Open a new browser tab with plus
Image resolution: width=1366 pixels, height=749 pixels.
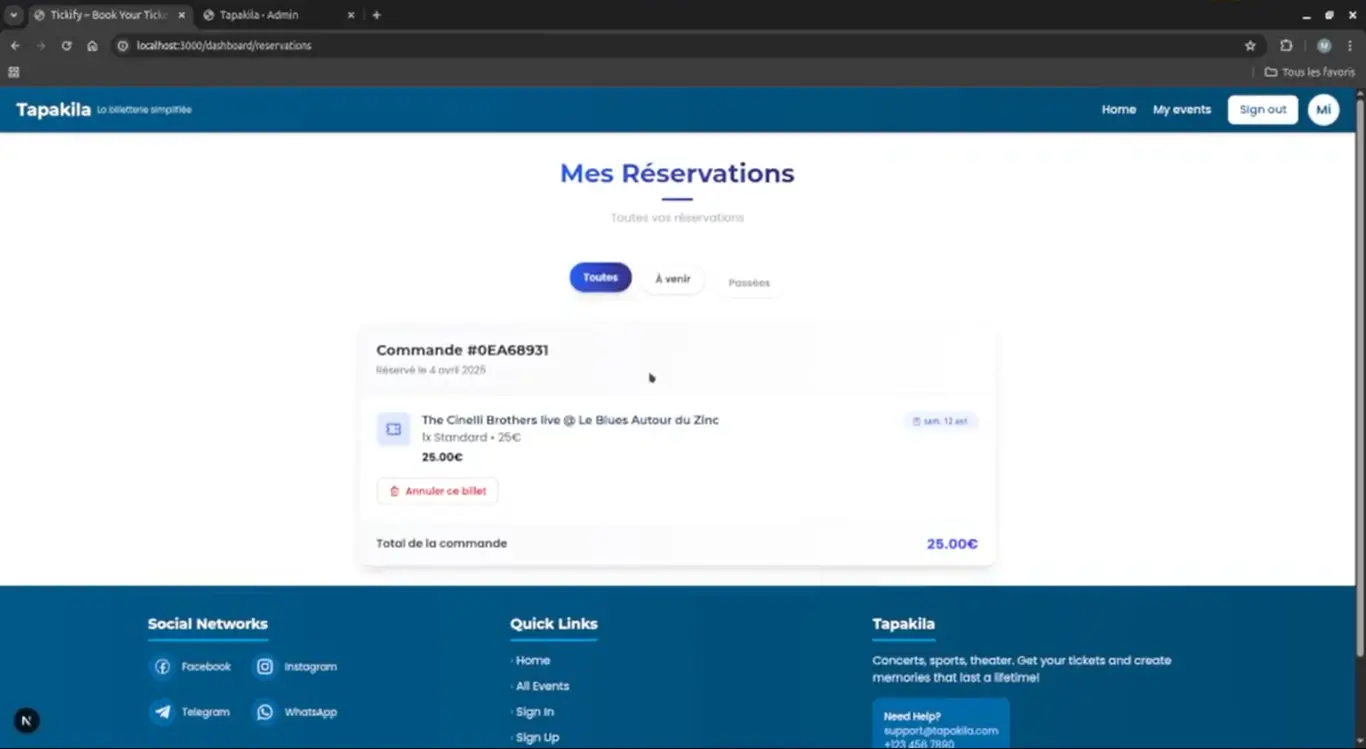tap(376, 15)
